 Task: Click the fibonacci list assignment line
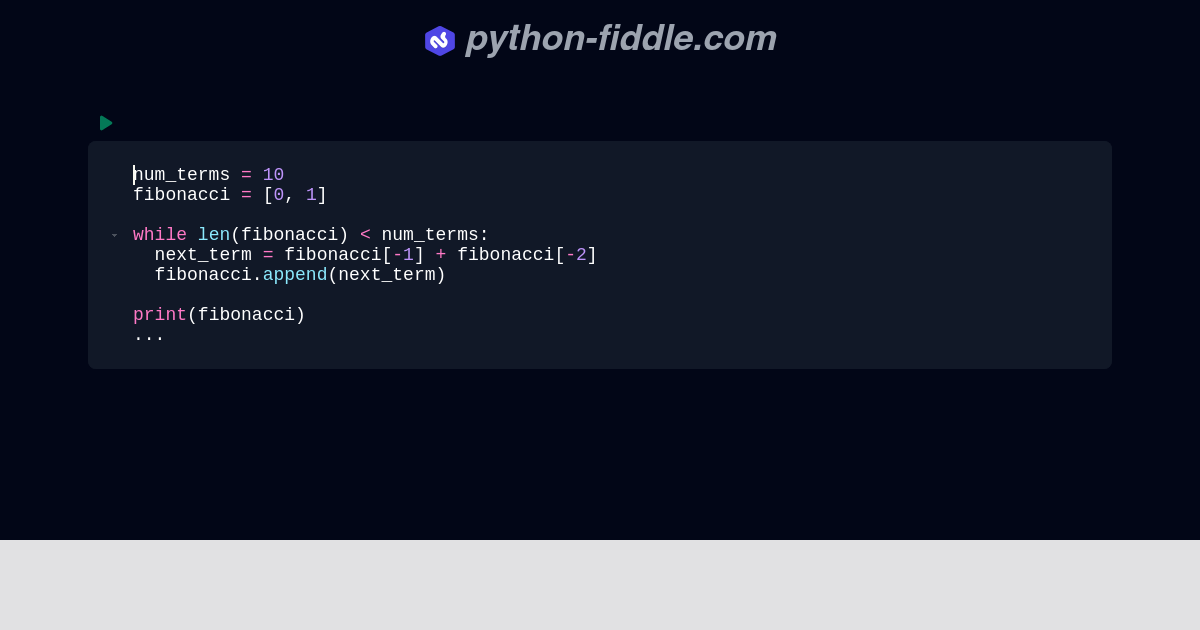coord(228,195)
